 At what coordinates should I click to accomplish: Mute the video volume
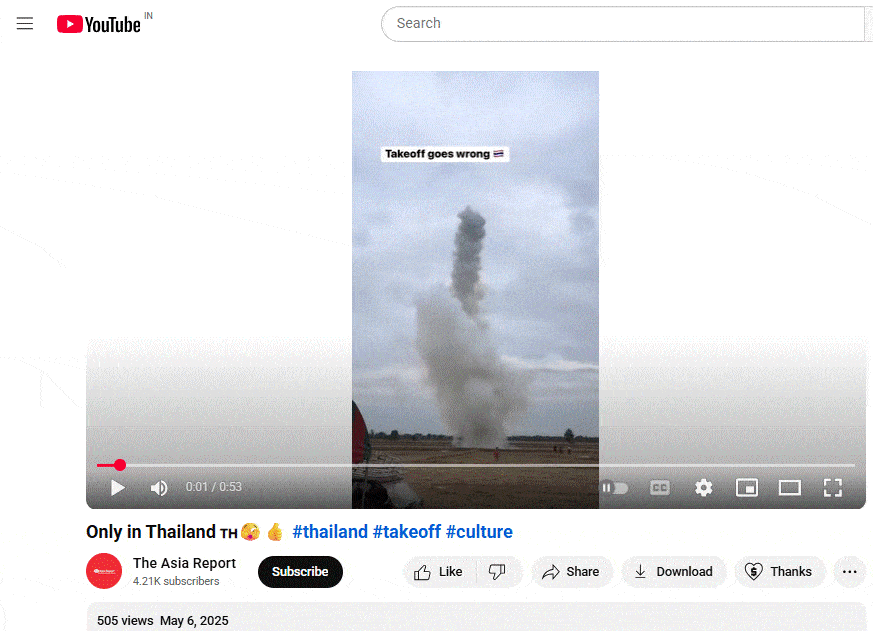tap(159, 488)
